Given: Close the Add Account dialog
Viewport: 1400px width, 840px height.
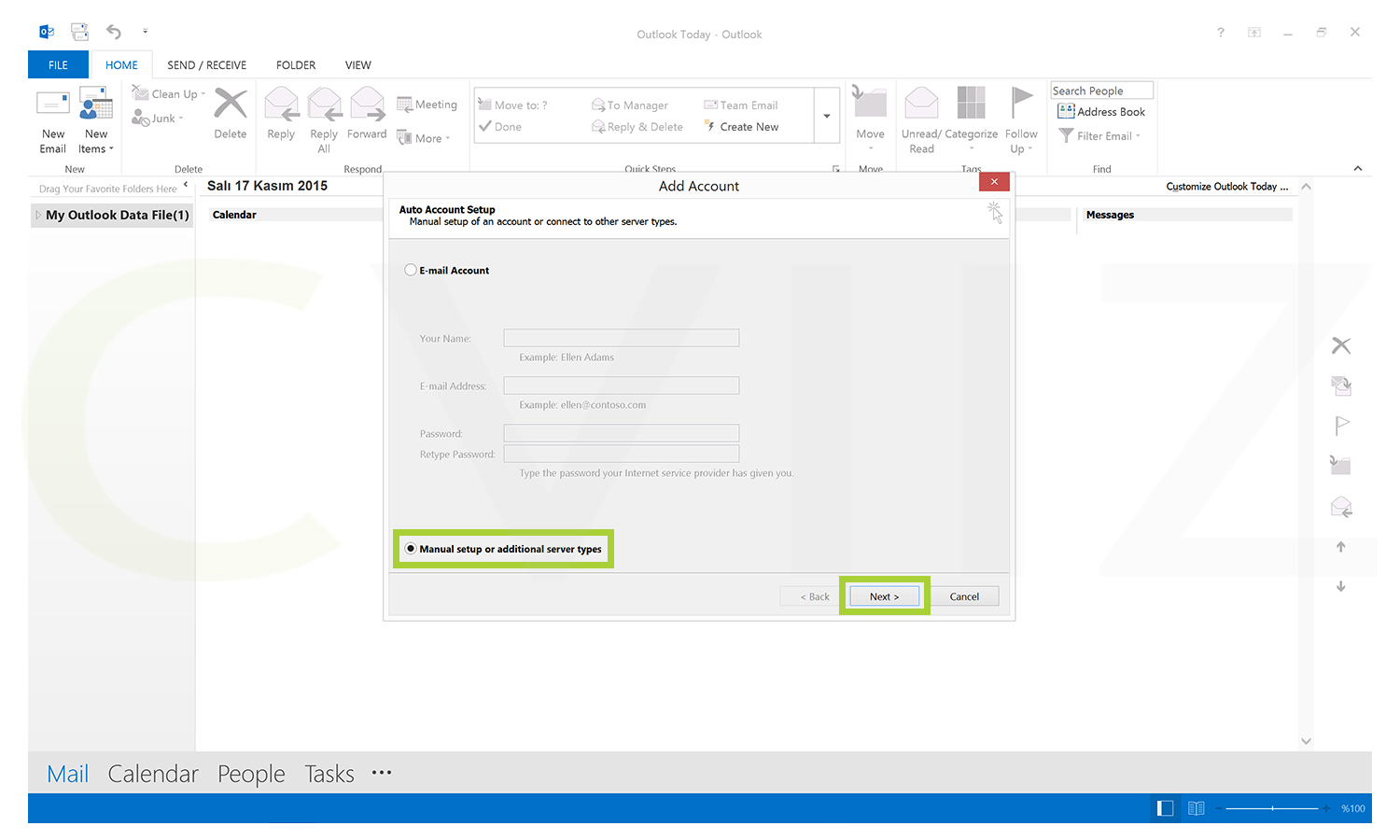Looking at the screenshot, I should (x=994, y=182).
